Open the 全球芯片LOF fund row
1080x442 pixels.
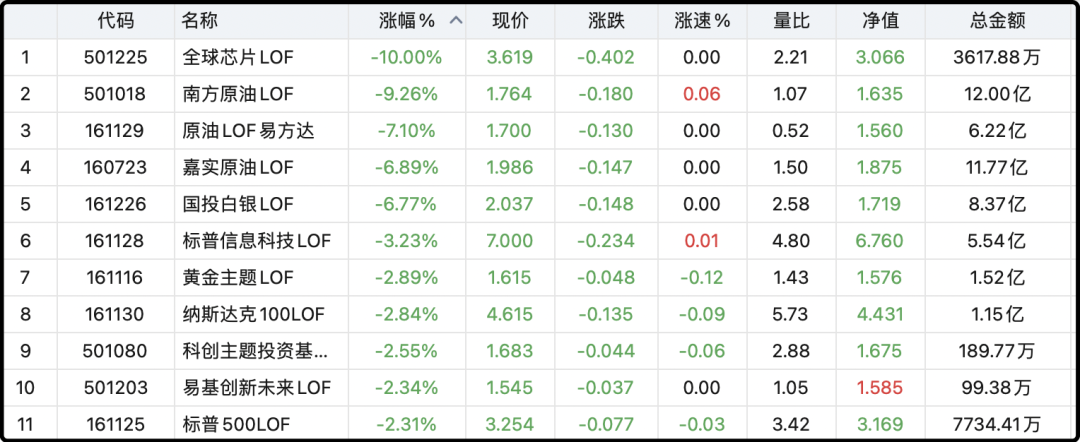(x=540, y=57)
